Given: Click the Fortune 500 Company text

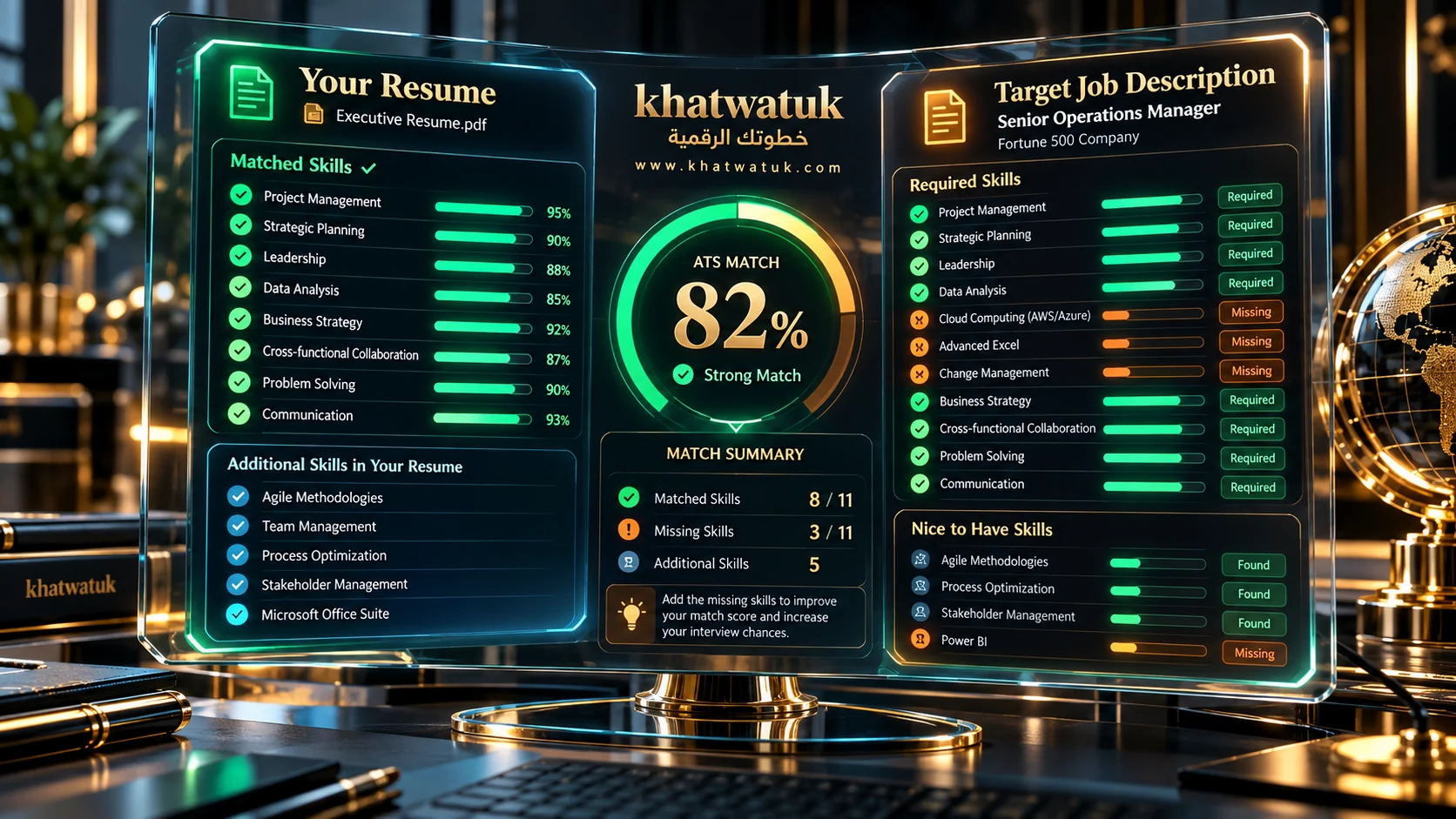Looking at the screenshot, I should pos(1068,140).
